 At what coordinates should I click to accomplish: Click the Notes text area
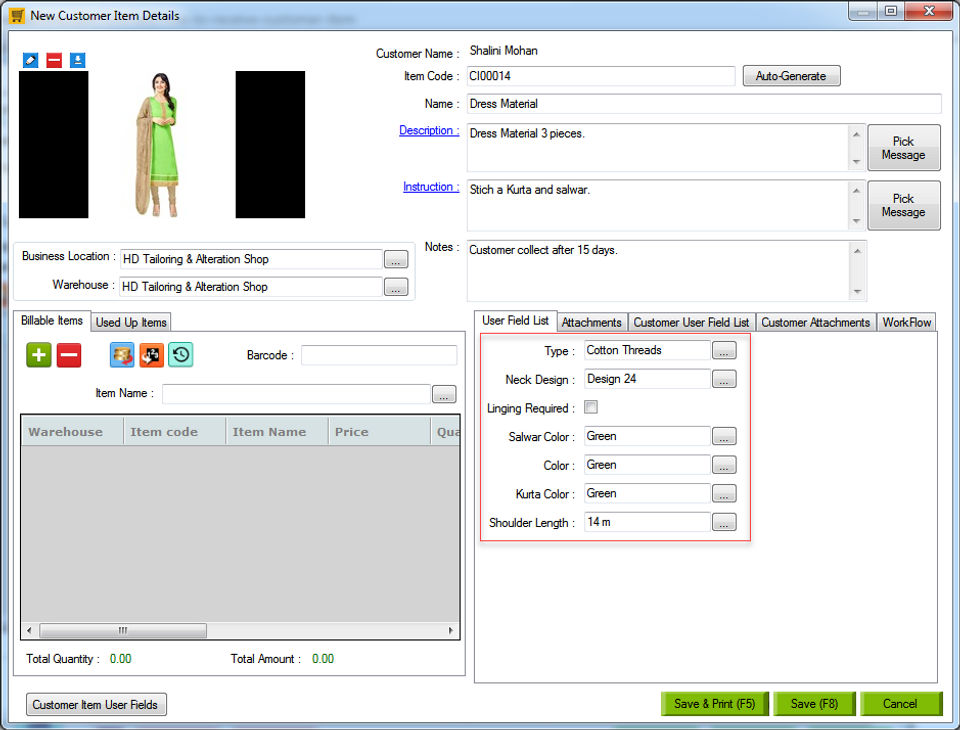click(x=659, y=271)
